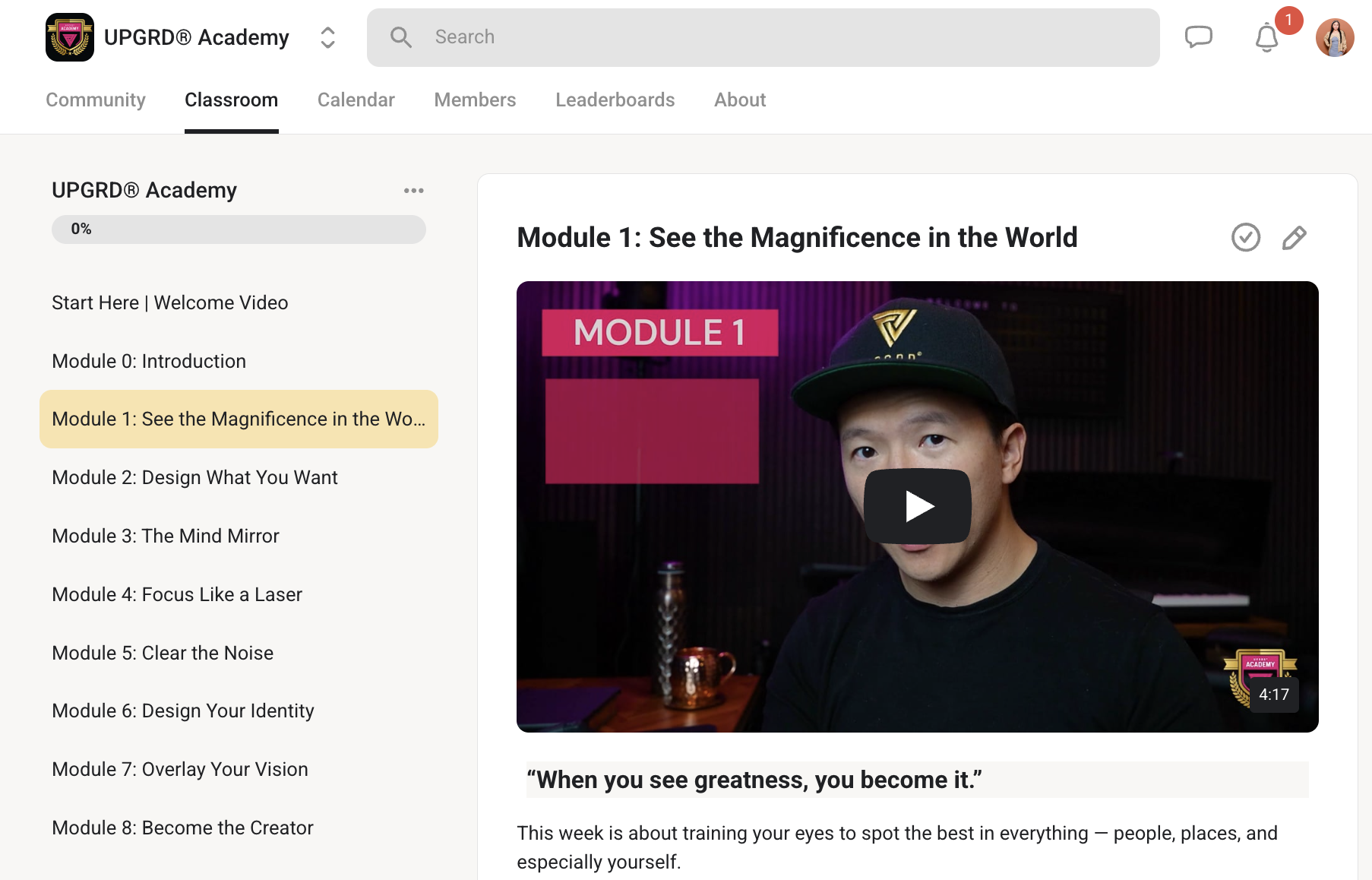This screenshot has width=1372, height=880.
Task: Open Module 8: Become the Creator
Action: click(182, 828)
